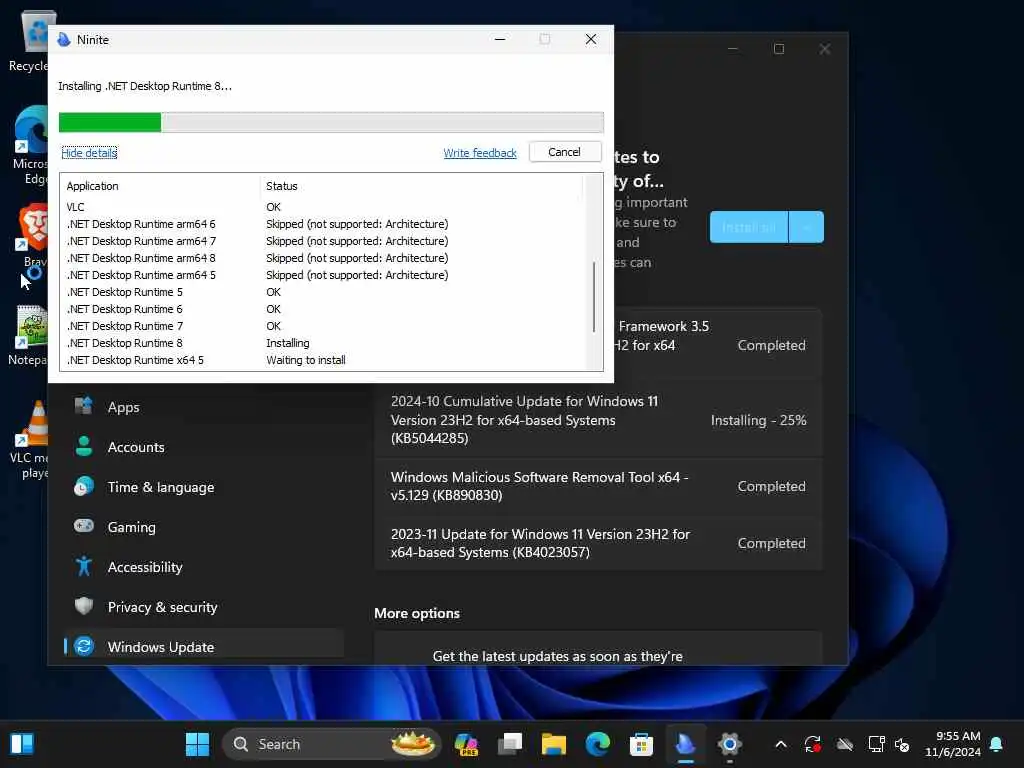Viewport: 1024px width, 768px height.
Task: Cancel the Ninite installation
Action: click(564, 152)
